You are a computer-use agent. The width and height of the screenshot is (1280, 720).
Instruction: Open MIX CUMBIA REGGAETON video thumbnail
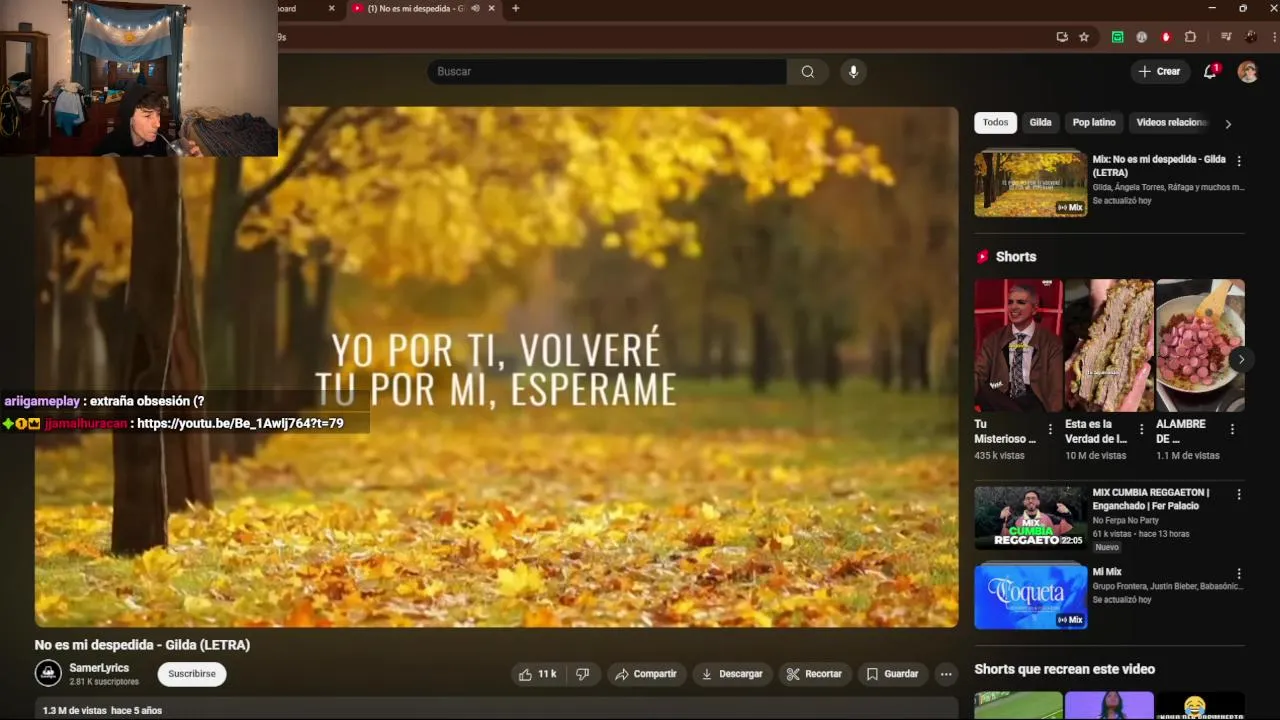(1030, 517)
